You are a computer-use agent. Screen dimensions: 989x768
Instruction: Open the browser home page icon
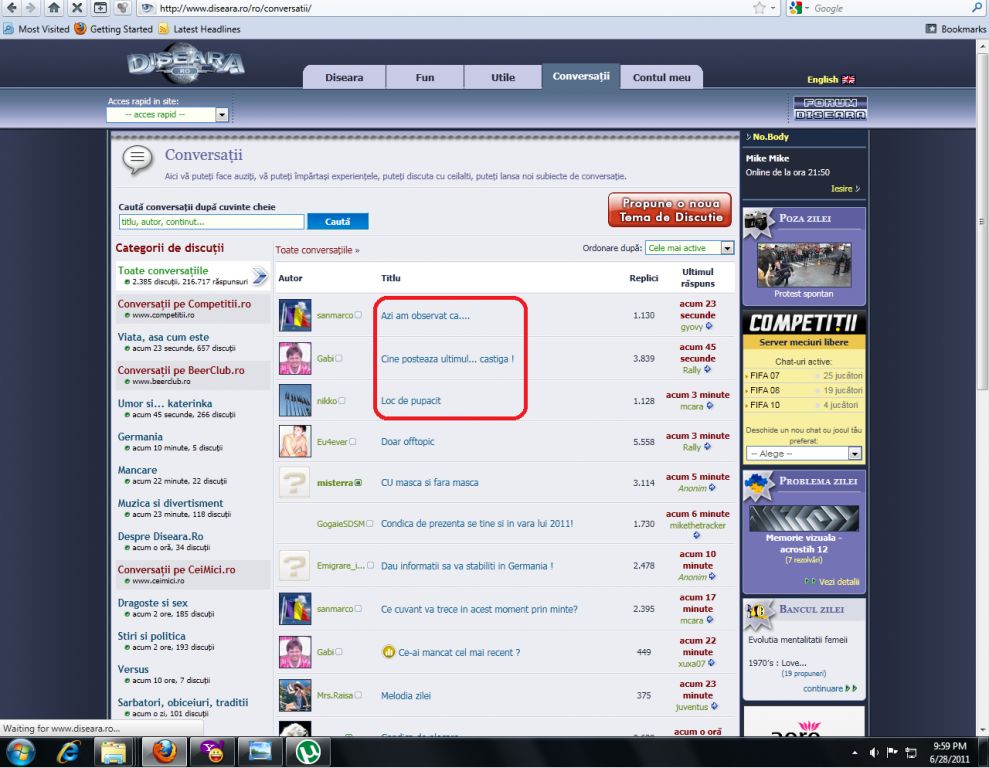click(54, 8)
